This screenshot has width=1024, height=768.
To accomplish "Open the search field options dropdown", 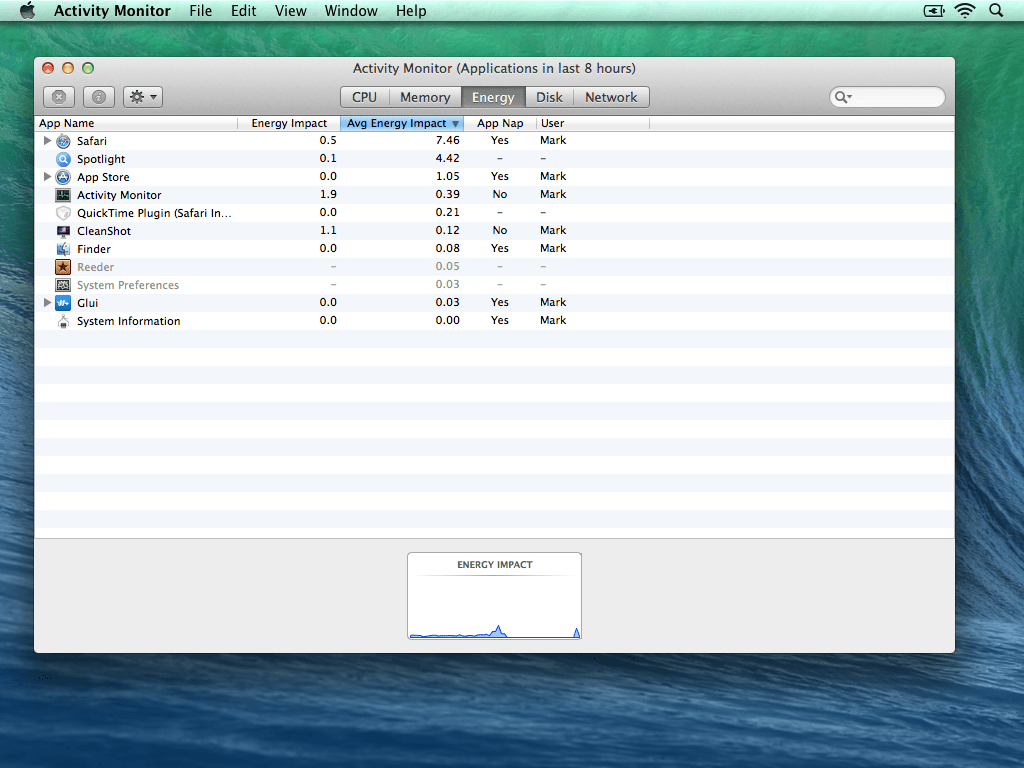I will 843,97.
